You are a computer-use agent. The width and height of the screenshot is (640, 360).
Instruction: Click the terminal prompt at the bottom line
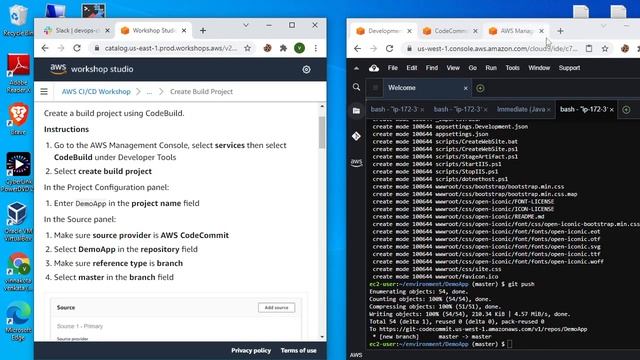[x=440, y=344]
